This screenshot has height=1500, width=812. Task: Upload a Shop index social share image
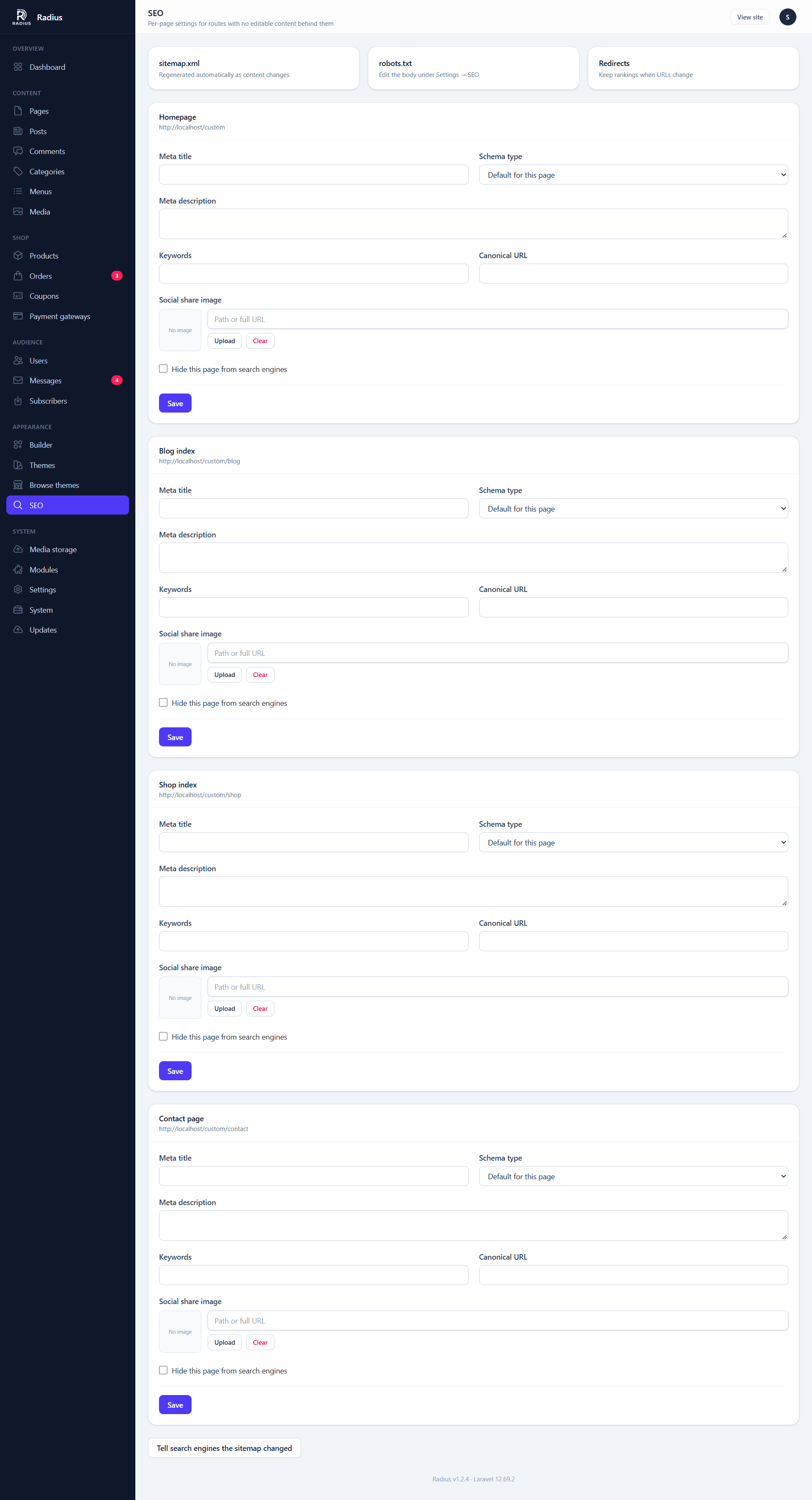tap(225, 1009)
